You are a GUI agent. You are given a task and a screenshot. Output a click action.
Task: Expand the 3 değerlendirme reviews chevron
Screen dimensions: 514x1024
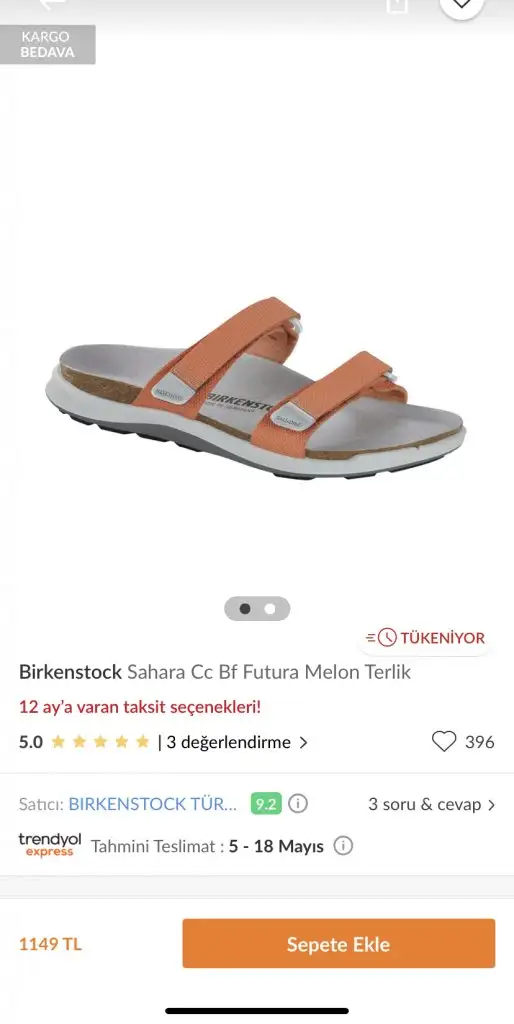point(303,743)
